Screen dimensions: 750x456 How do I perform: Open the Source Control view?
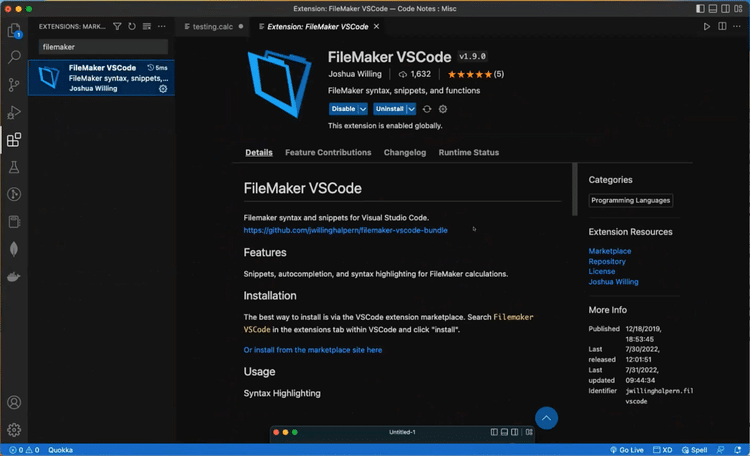pos(14,85)
